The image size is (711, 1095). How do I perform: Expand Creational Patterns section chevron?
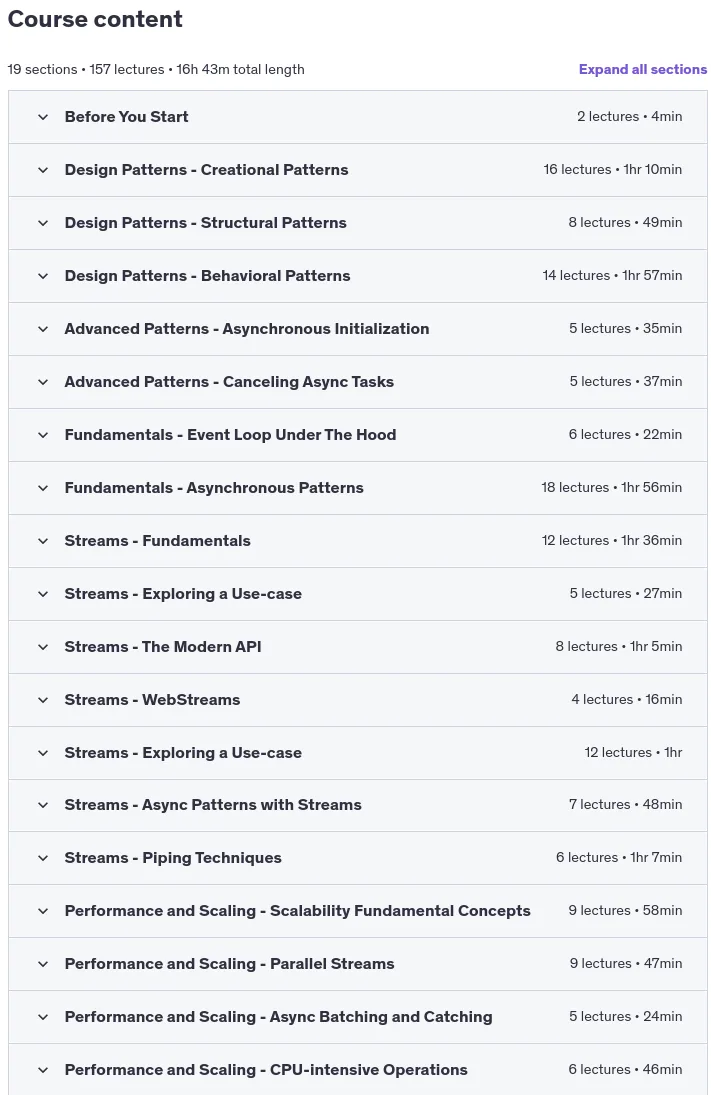(x=43, y=170)
